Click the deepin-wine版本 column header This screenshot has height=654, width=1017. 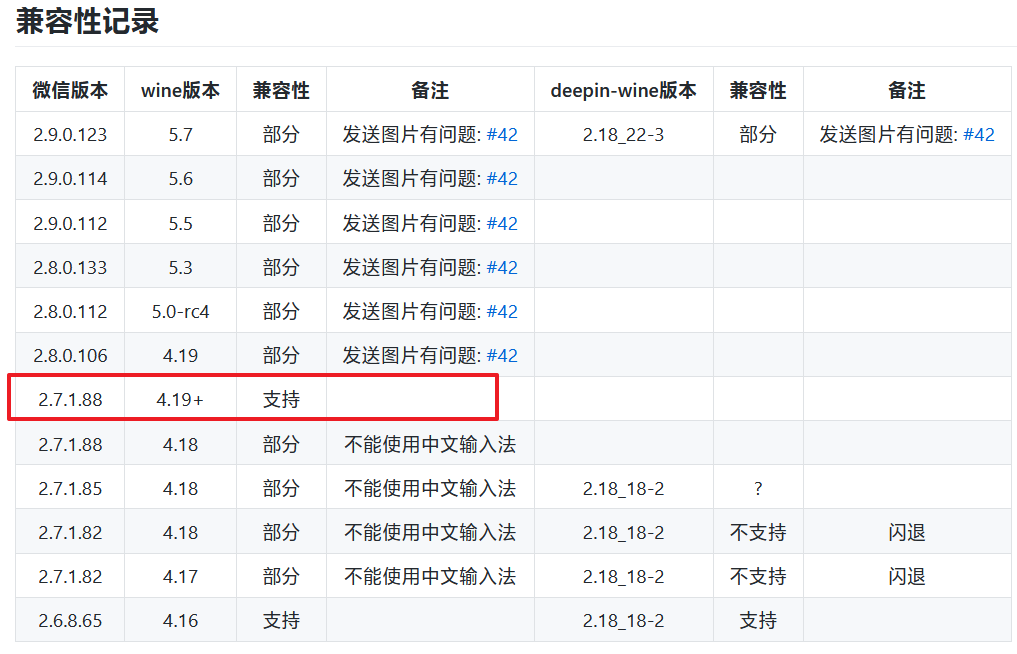[623, 90]
